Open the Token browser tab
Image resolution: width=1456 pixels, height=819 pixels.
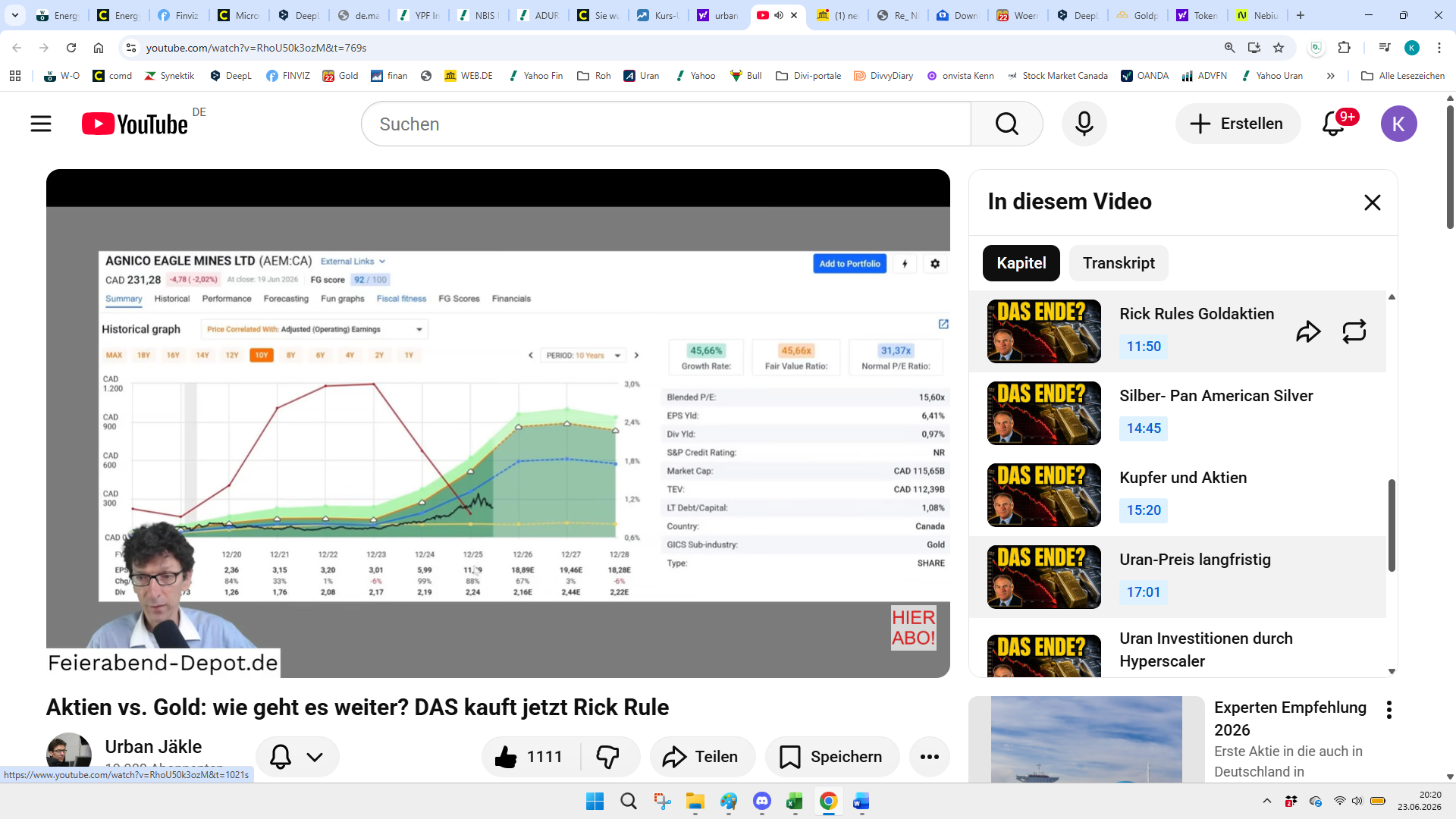coord(1198,15)
